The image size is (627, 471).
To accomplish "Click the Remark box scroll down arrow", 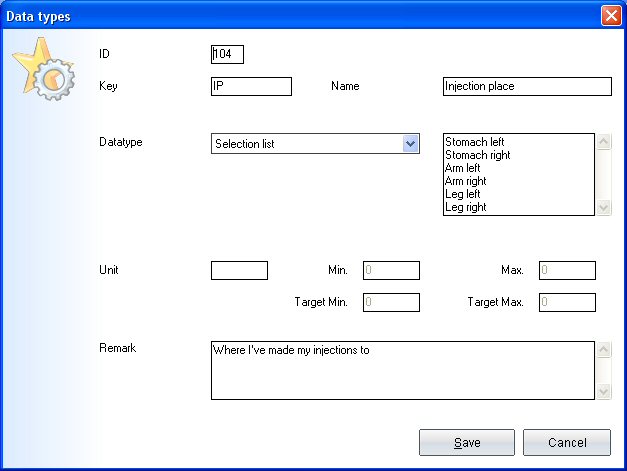I will tap(603, 392).
